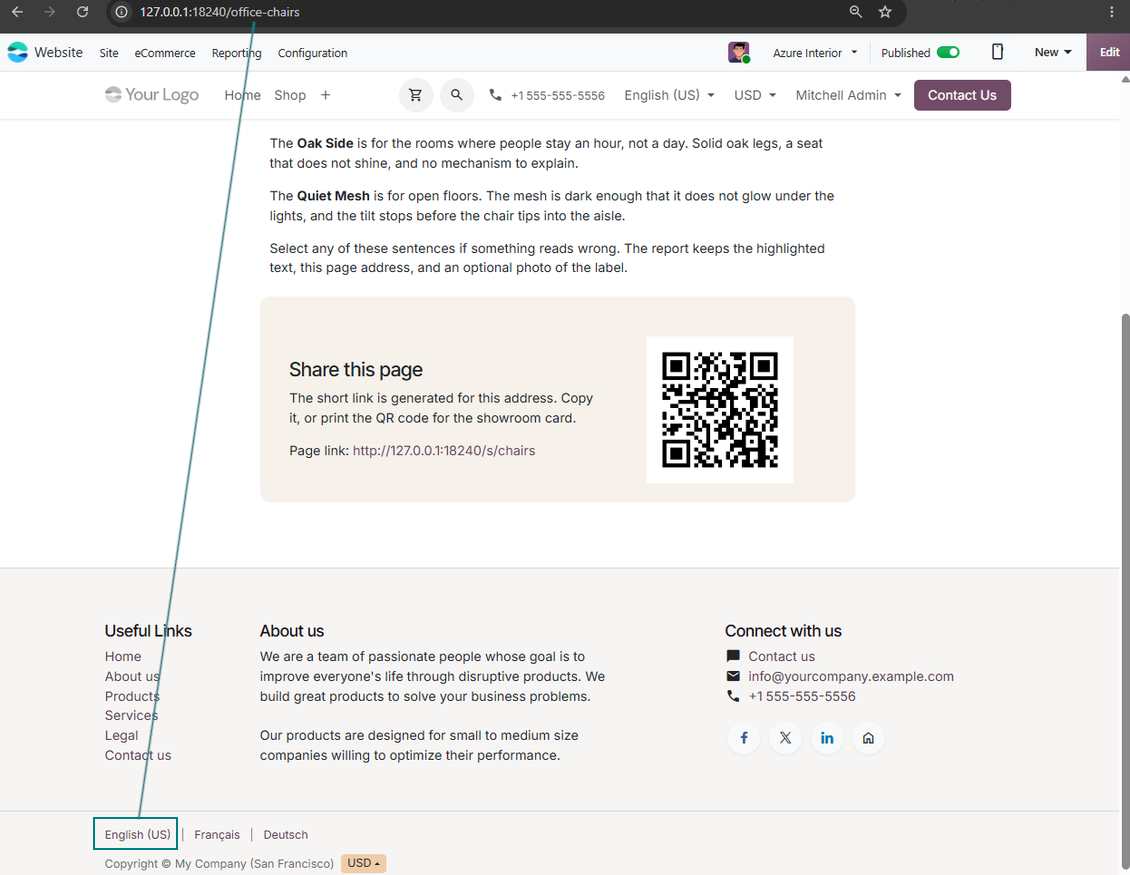
Task: Click footer Services link
Action: tap(131, 715)
